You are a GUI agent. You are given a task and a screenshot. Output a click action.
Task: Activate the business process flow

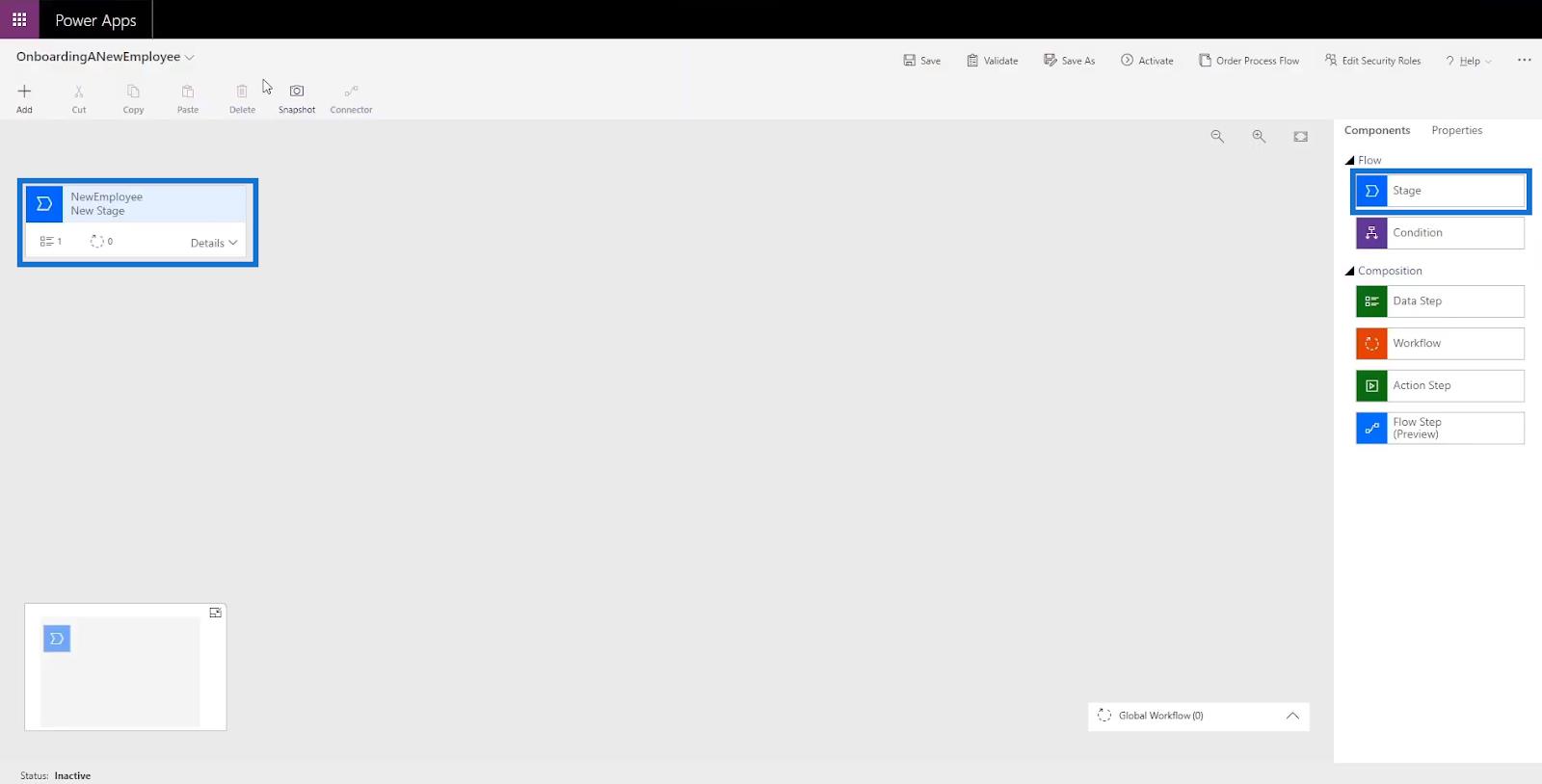1147,61
